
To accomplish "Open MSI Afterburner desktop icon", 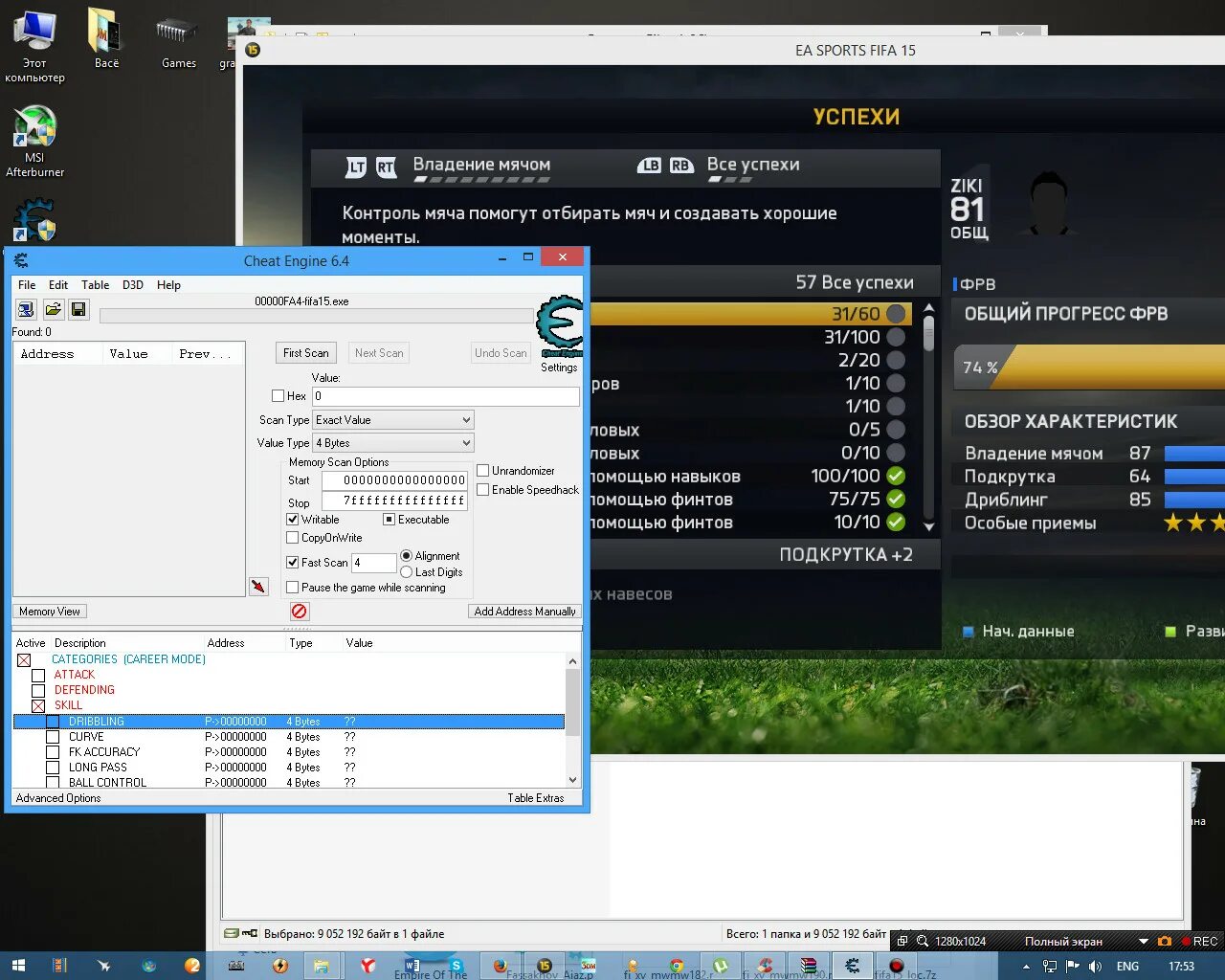I will click(x=34, y=142).
